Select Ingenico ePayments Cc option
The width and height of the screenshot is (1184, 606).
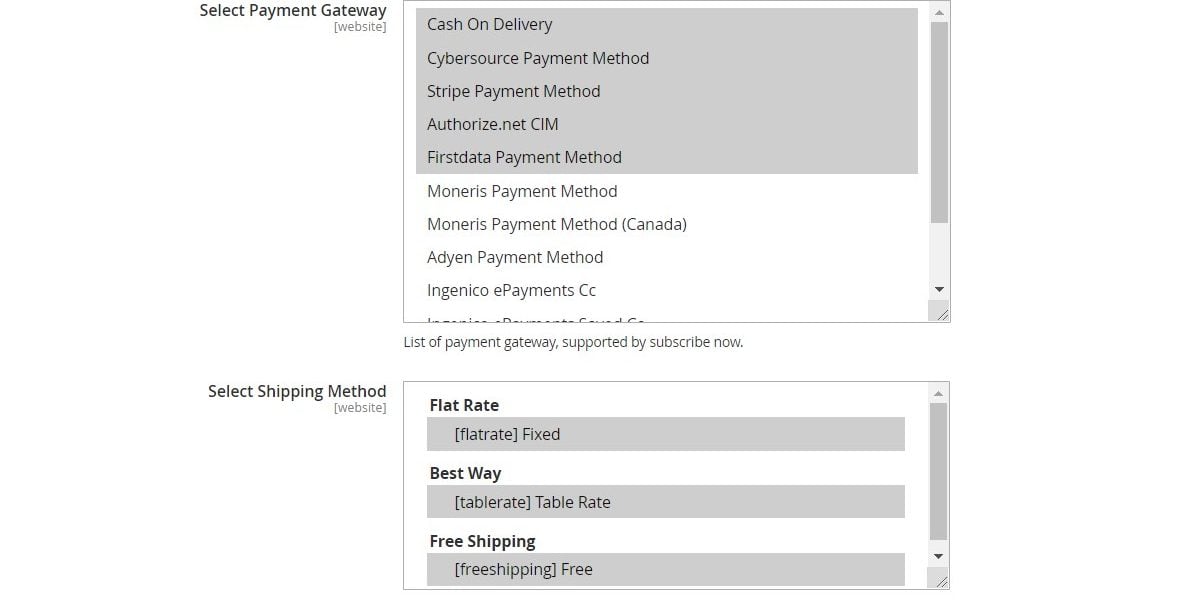(667, 291)
